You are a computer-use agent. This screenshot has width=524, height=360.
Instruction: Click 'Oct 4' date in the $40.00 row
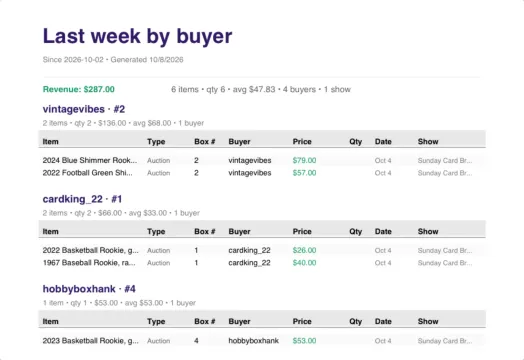[383, 263]
